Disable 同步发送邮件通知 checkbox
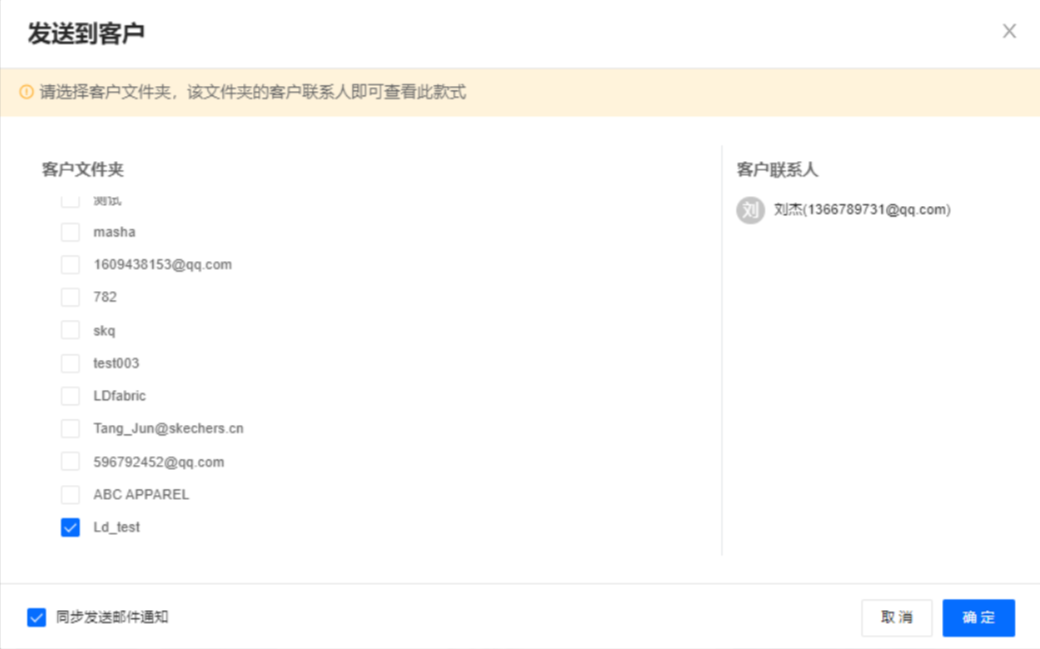 tap(37, 617)
